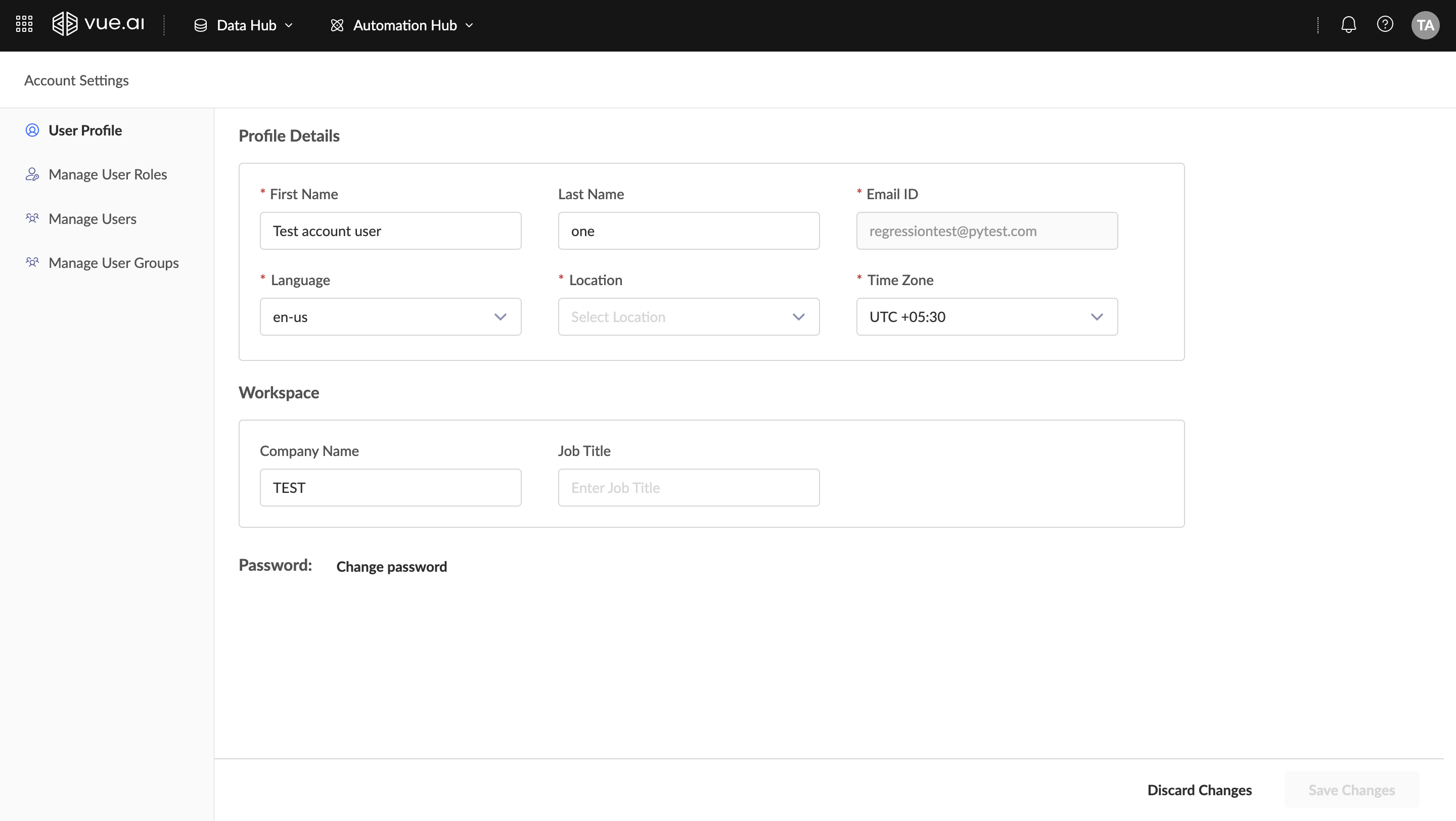Focus the Enter Job Title field

pos(689,488)
